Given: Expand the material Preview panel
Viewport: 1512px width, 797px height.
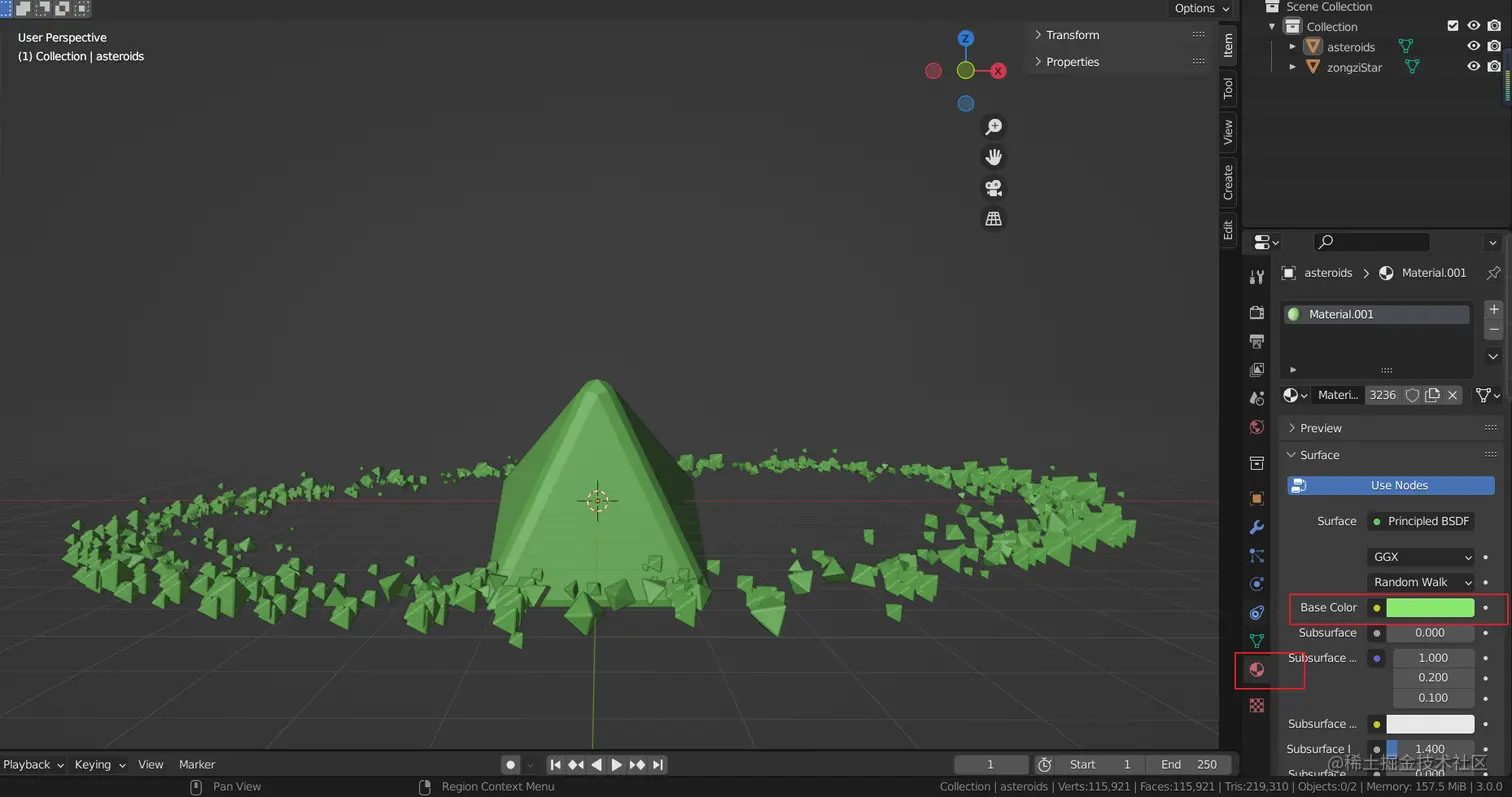Looking at the screenshot, I should (x=1391, y=428).
